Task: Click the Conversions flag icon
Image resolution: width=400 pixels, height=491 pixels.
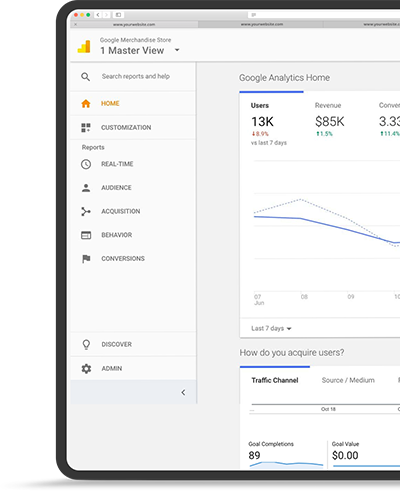Action: tap(86, 259)
